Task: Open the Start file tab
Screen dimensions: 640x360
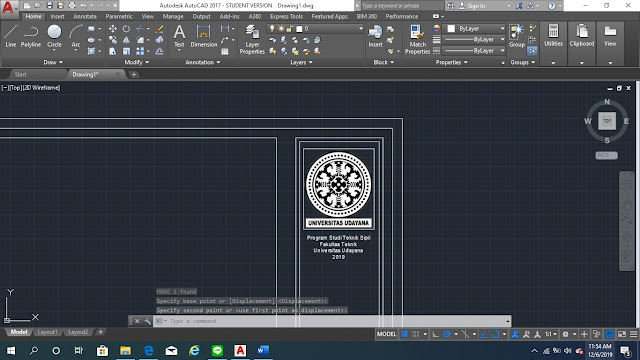Action: click(20, 74)
